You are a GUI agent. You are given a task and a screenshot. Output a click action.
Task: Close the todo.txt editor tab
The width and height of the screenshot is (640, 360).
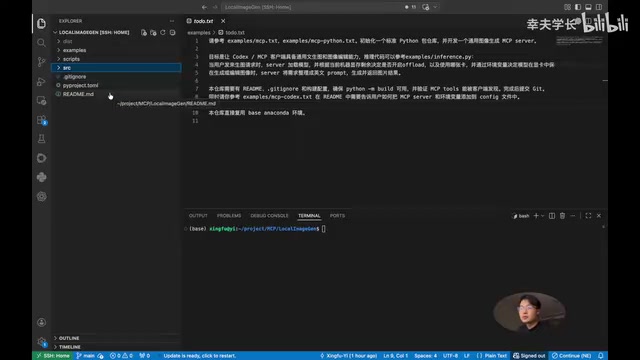pyautogui.click(x=223, y=21)
